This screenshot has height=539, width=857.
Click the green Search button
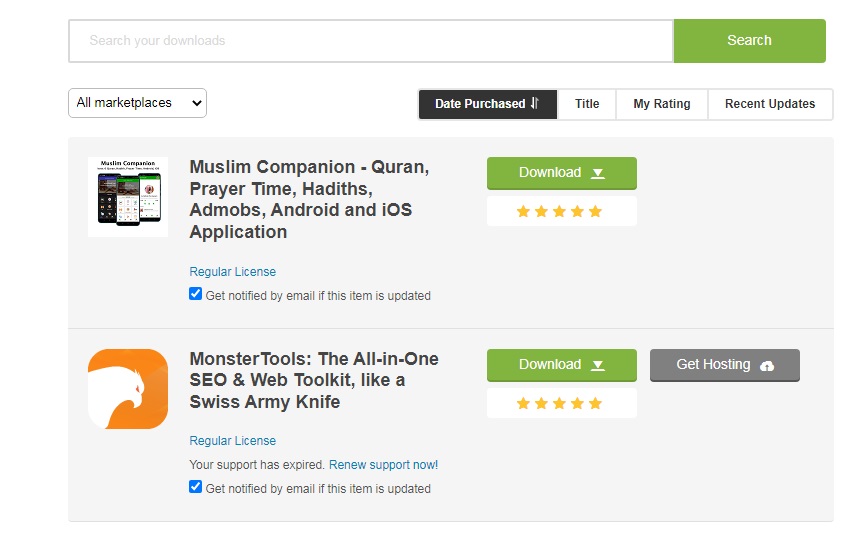pyautogui.click(x=749, y=41)
